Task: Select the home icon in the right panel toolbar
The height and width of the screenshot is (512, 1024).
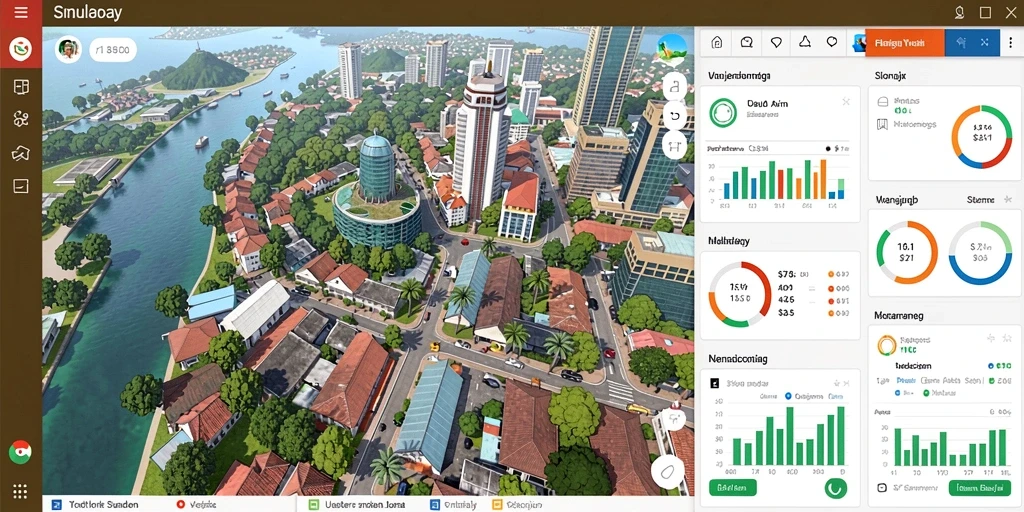Action: [716, 42]
